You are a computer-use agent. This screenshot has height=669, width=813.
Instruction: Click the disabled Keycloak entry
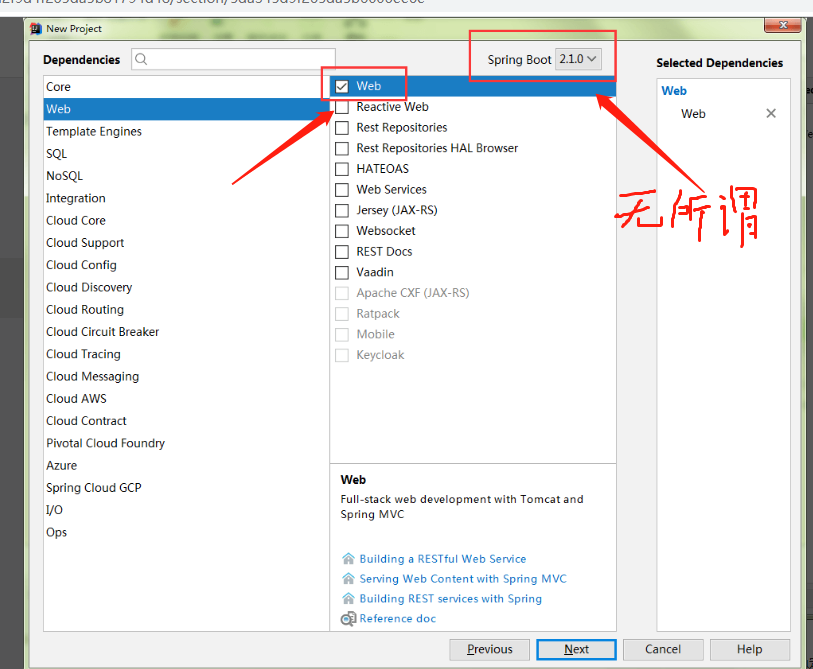tap(380, 355)
